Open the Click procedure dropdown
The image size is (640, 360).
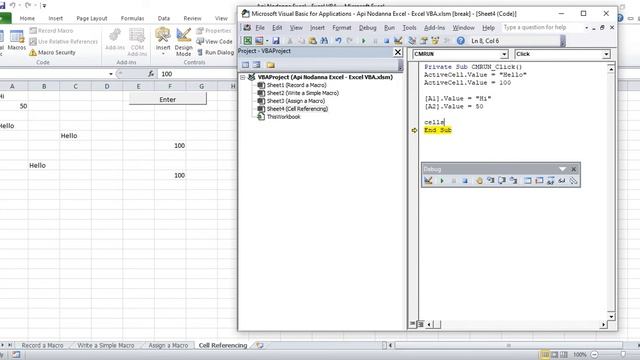point(606,54)
